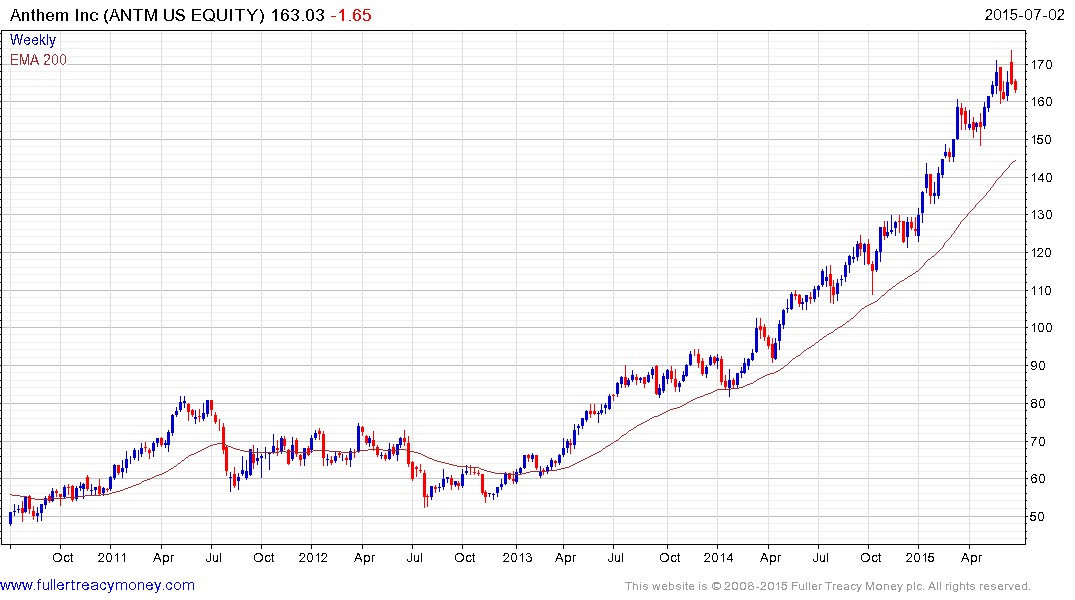This screenshot has width=1075, height=600.
Task: Click the 160 price axis label
Action: pyautogui.click(x=1041, y=101)
